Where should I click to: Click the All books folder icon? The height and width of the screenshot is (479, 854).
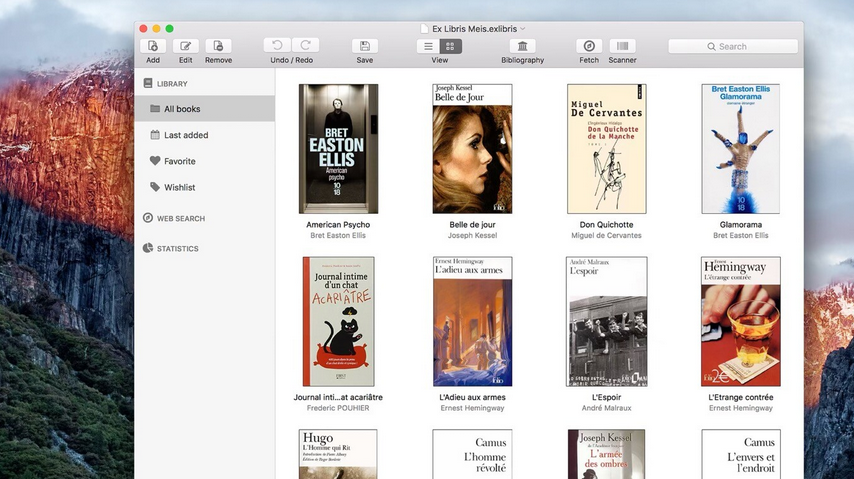click(155, 108)
